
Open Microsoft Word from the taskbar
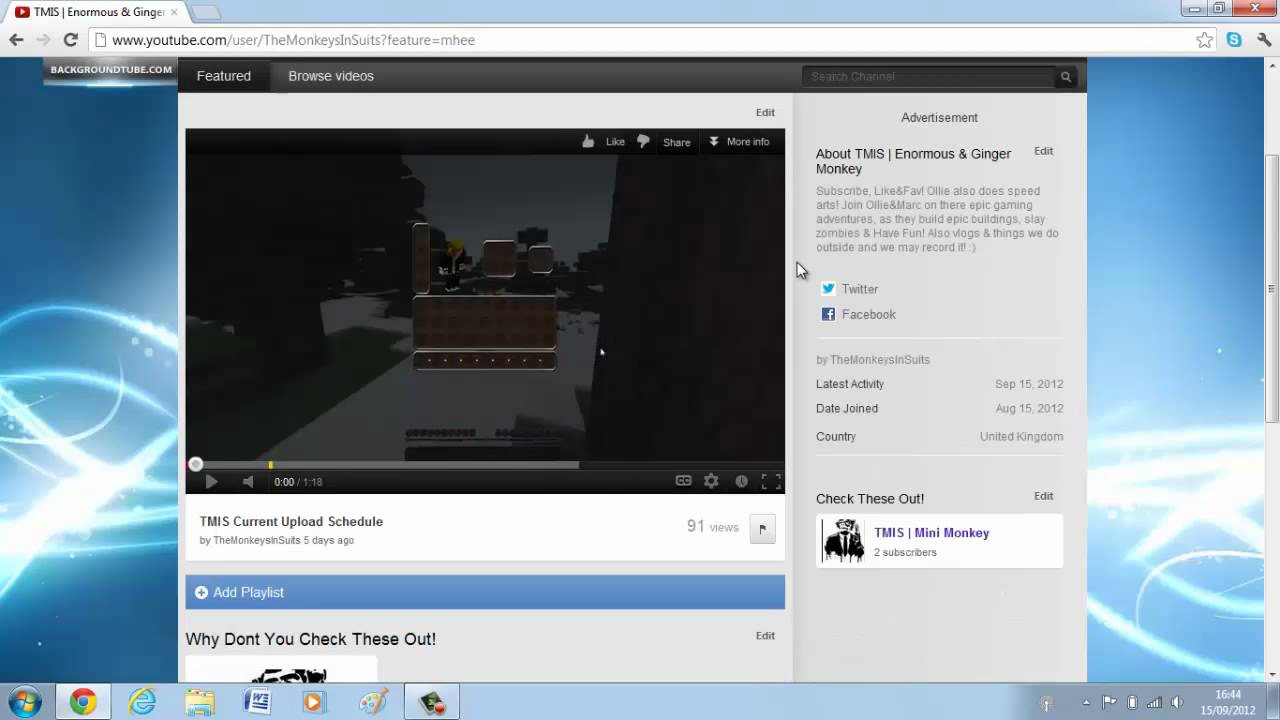(x=257, y=702)
